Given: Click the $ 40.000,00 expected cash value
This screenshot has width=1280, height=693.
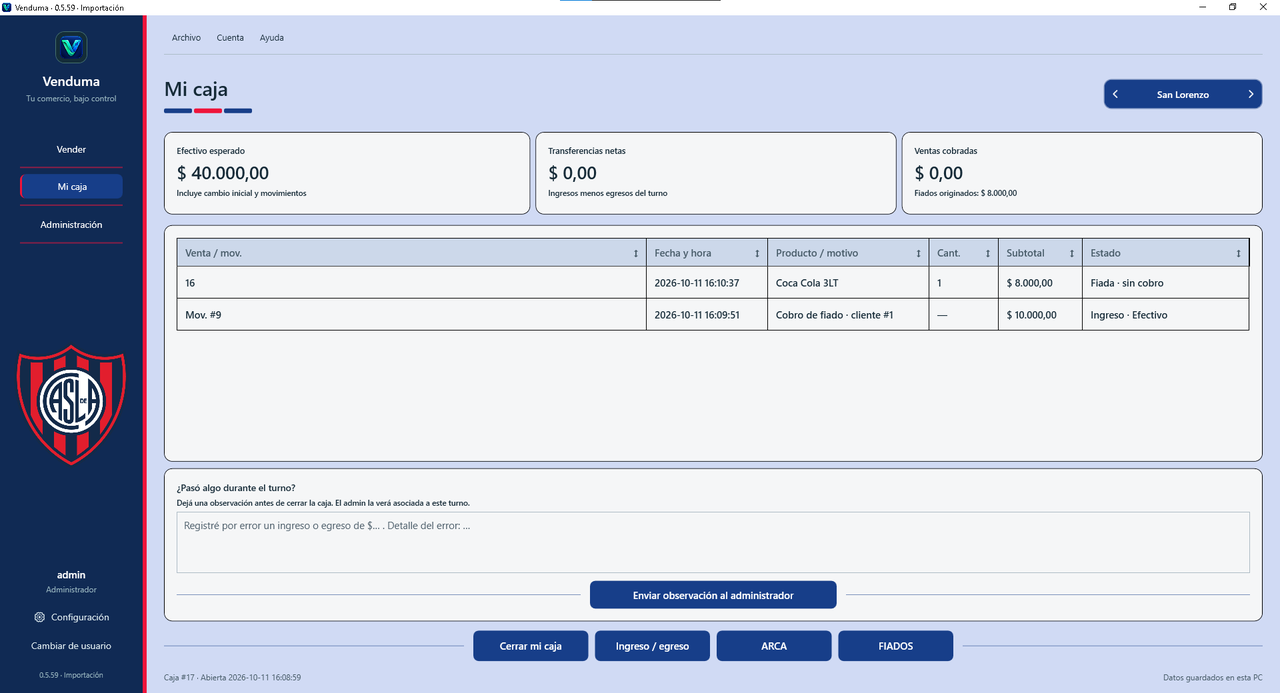Looking at the screenshot, I should click(223, 173).
